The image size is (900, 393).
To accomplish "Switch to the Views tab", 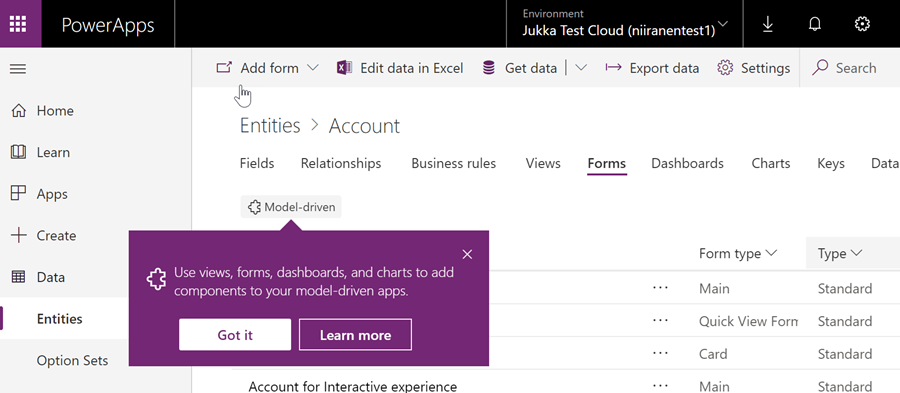I will point(543,164).
